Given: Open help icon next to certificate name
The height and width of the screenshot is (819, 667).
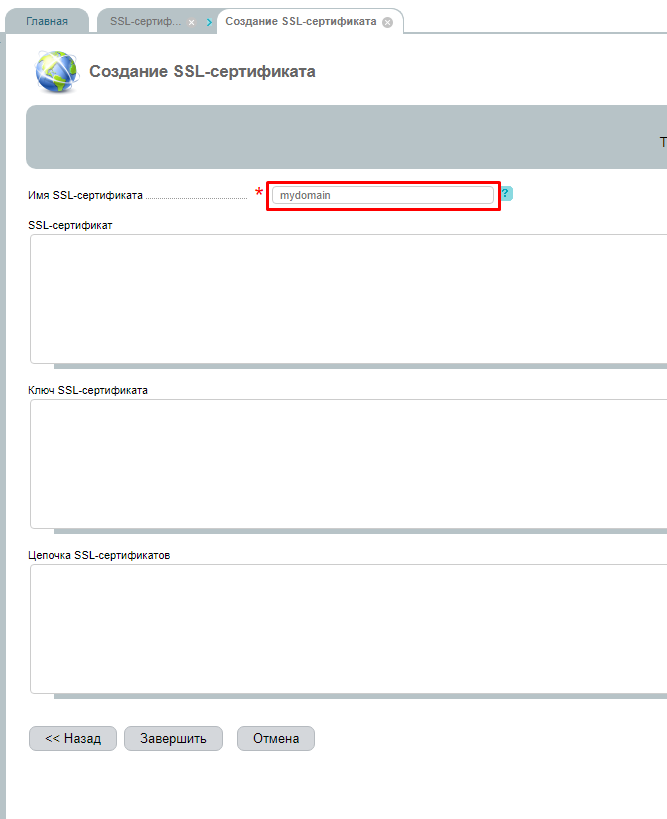Looking at the screenshot, I should point(506,194).
